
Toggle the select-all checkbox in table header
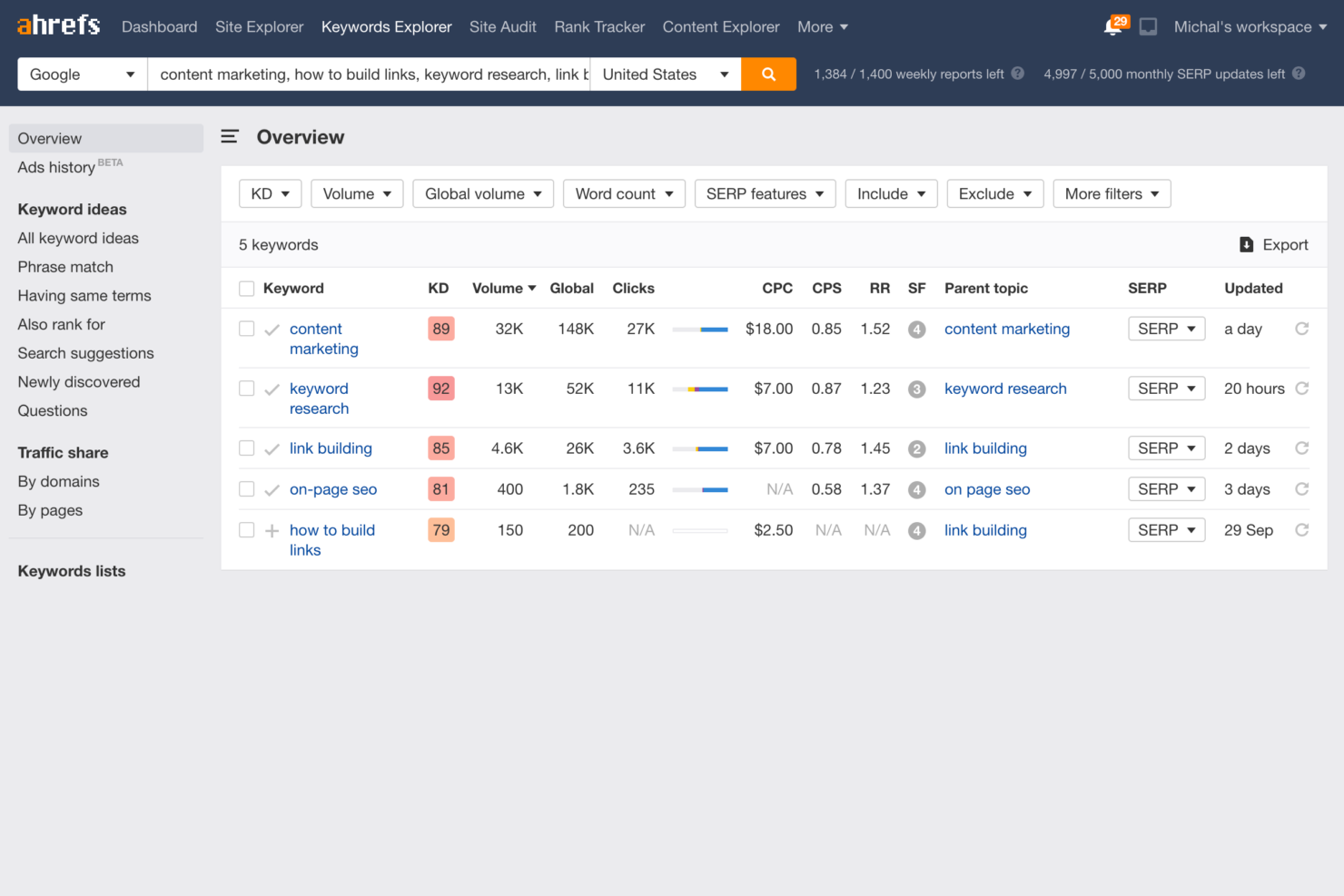pyautogui.click(x=246, y=289)
